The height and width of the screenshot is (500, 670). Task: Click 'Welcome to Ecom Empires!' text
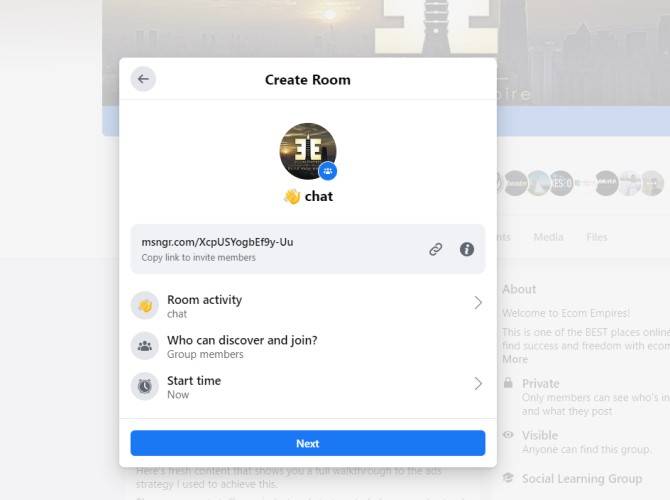click(566, 313)
